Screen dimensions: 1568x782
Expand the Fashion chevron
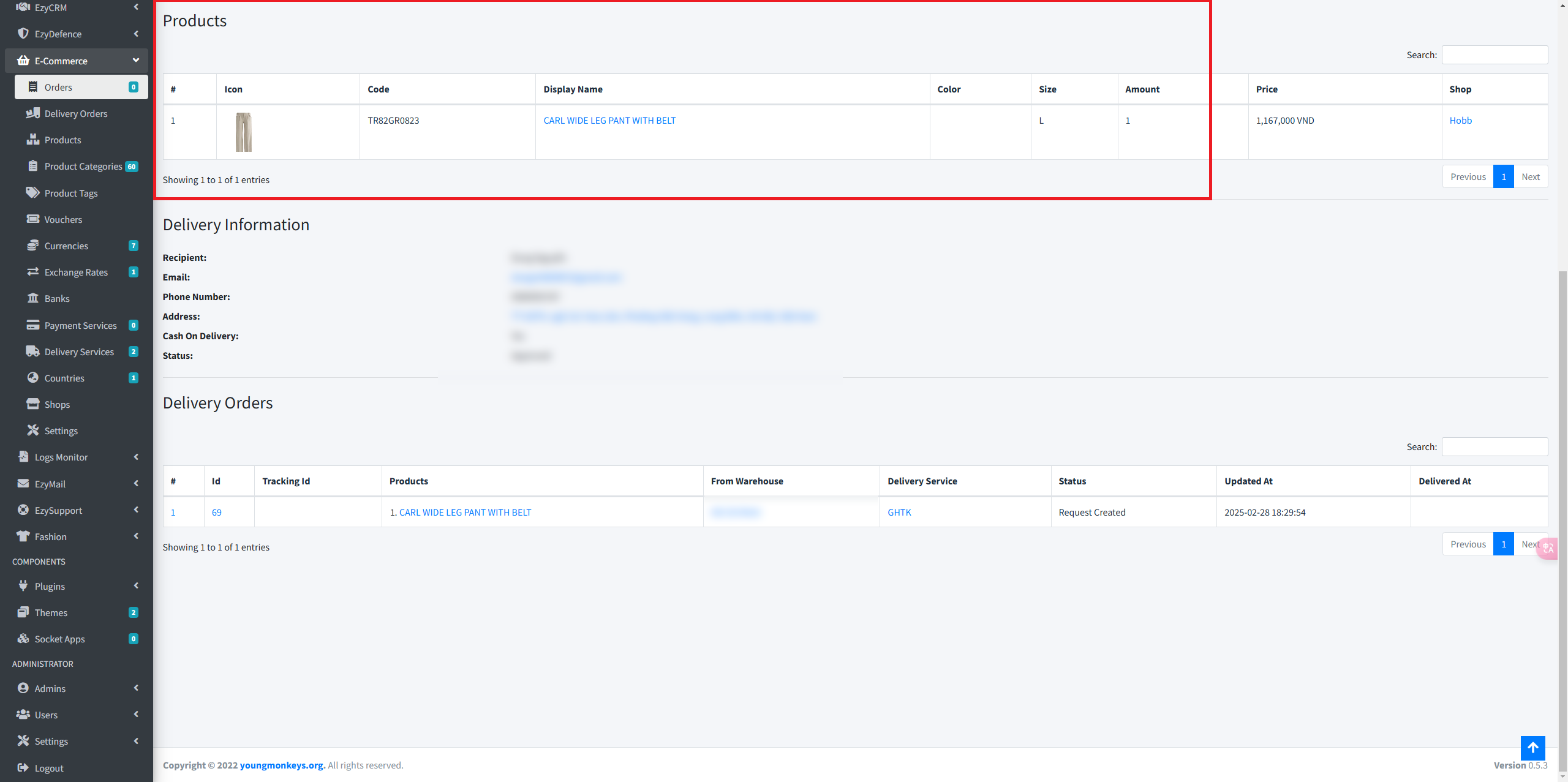pyautogui.click(x=136, y=536)
